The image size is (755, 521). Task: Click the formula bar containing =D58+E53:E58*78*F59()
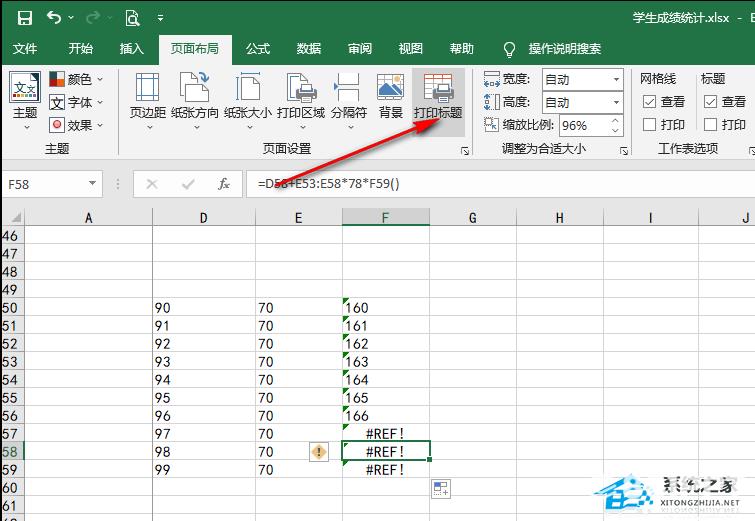click(501, 184)
